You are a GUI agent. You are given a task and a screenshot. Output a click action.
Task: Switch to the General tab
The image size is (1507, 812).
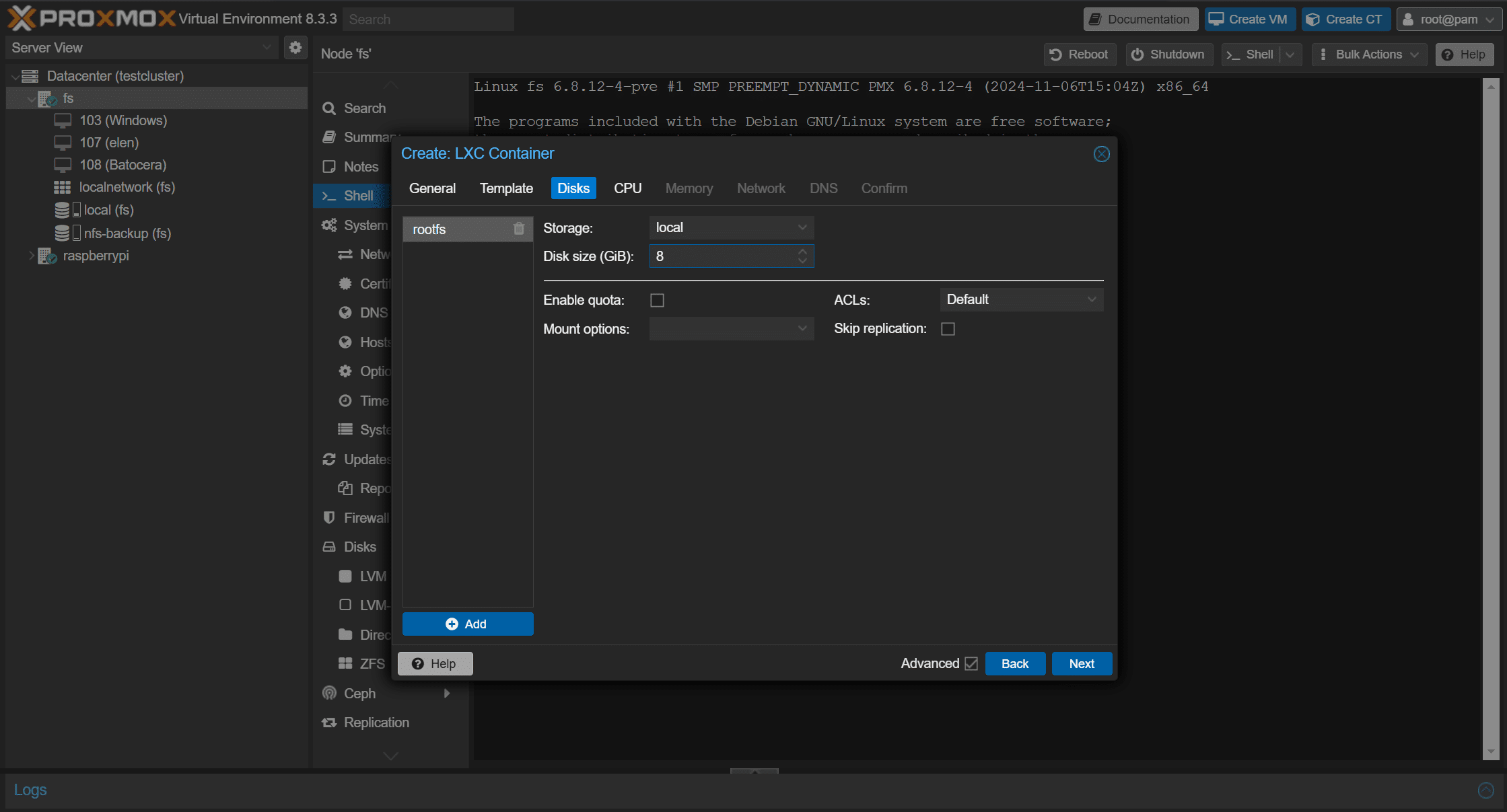click(432, 188)
